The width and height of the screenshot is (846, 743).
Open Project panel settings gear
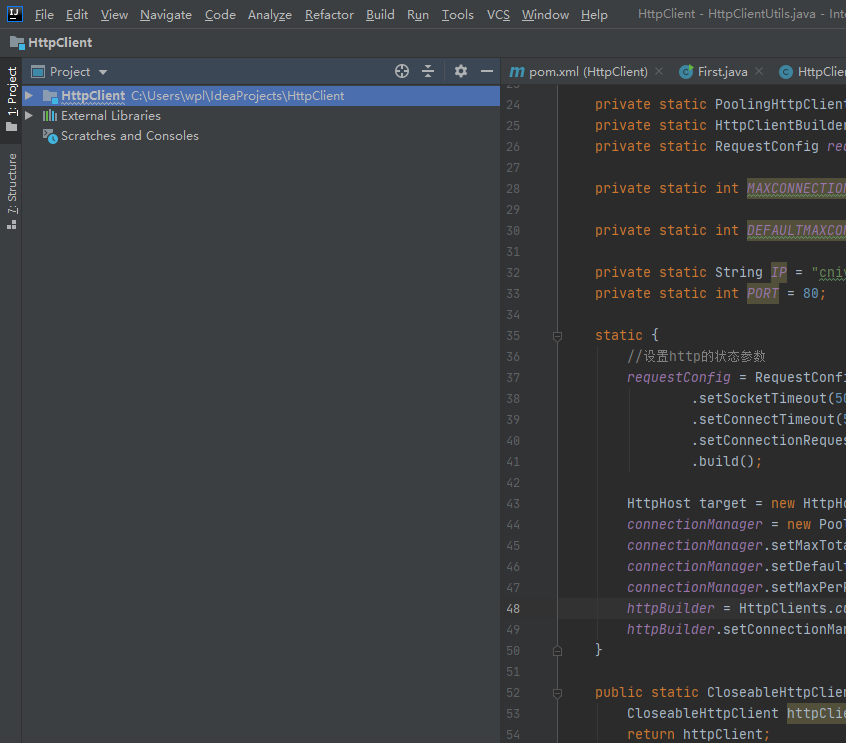[x=461, y=71]
